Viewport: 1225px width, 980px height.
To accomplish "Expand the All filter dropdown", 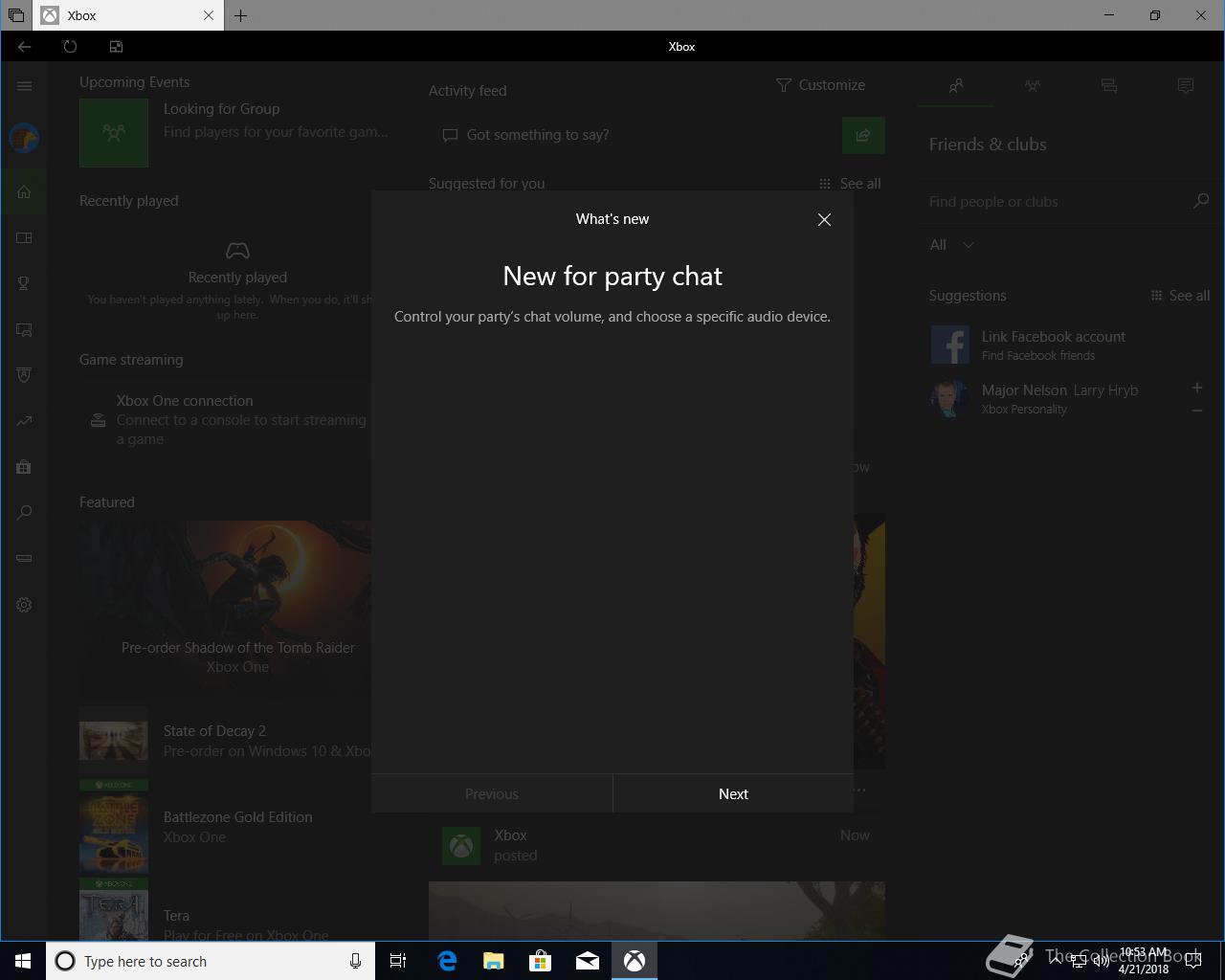I will 952,245.
